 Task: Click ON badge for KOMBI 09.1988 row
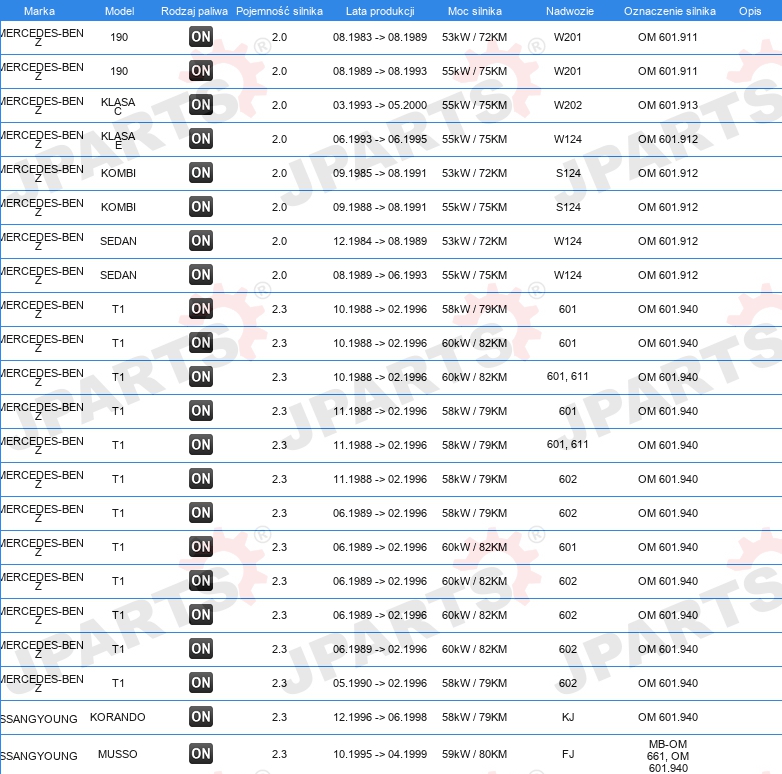201,206
